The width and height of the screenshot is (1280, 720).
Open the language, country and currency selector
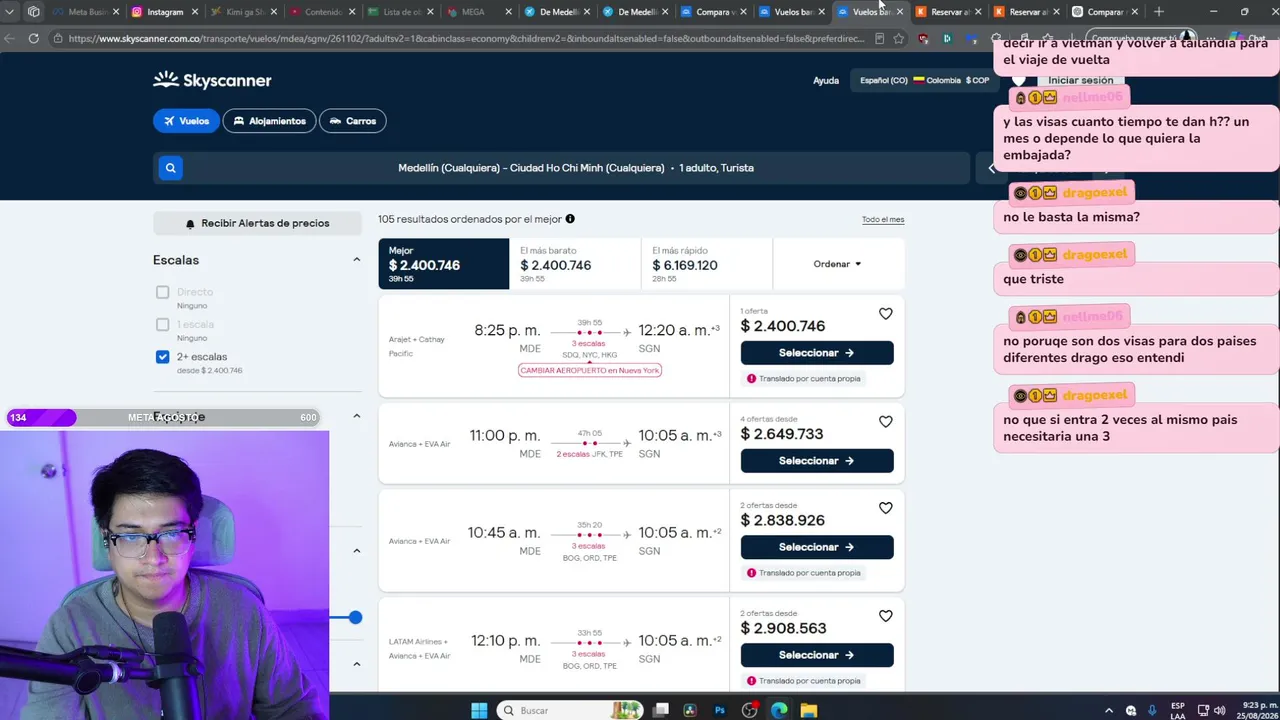[x=924, y=80]
